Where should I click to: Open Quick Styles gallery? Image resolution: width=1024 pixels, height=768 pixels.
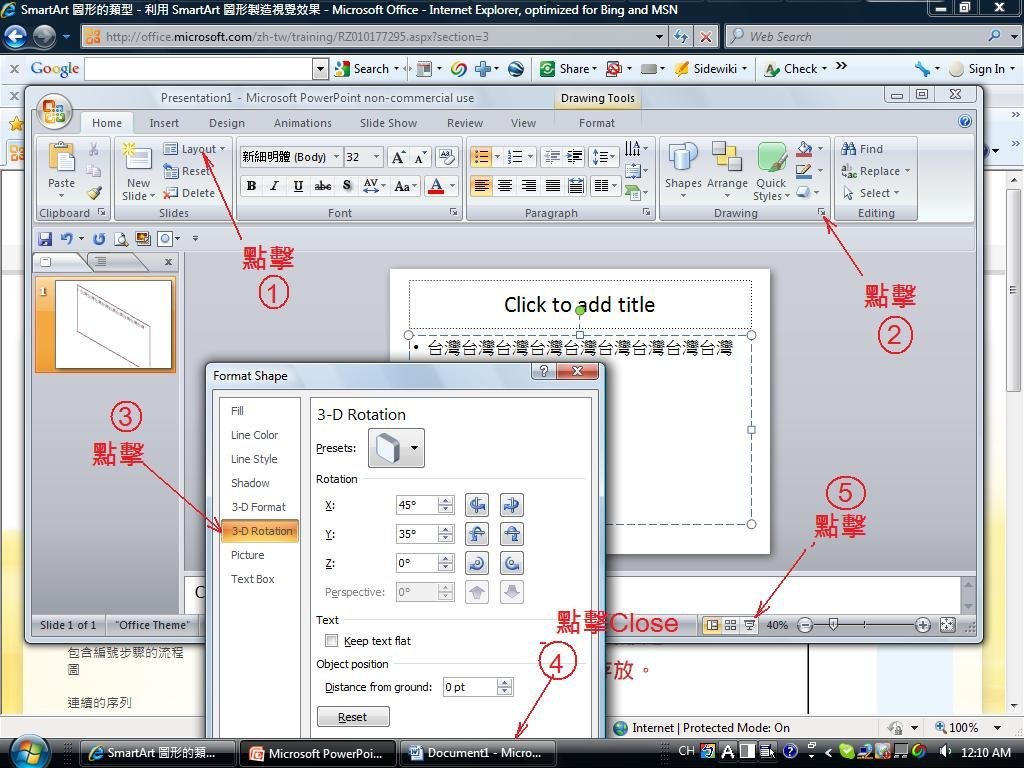772,171
